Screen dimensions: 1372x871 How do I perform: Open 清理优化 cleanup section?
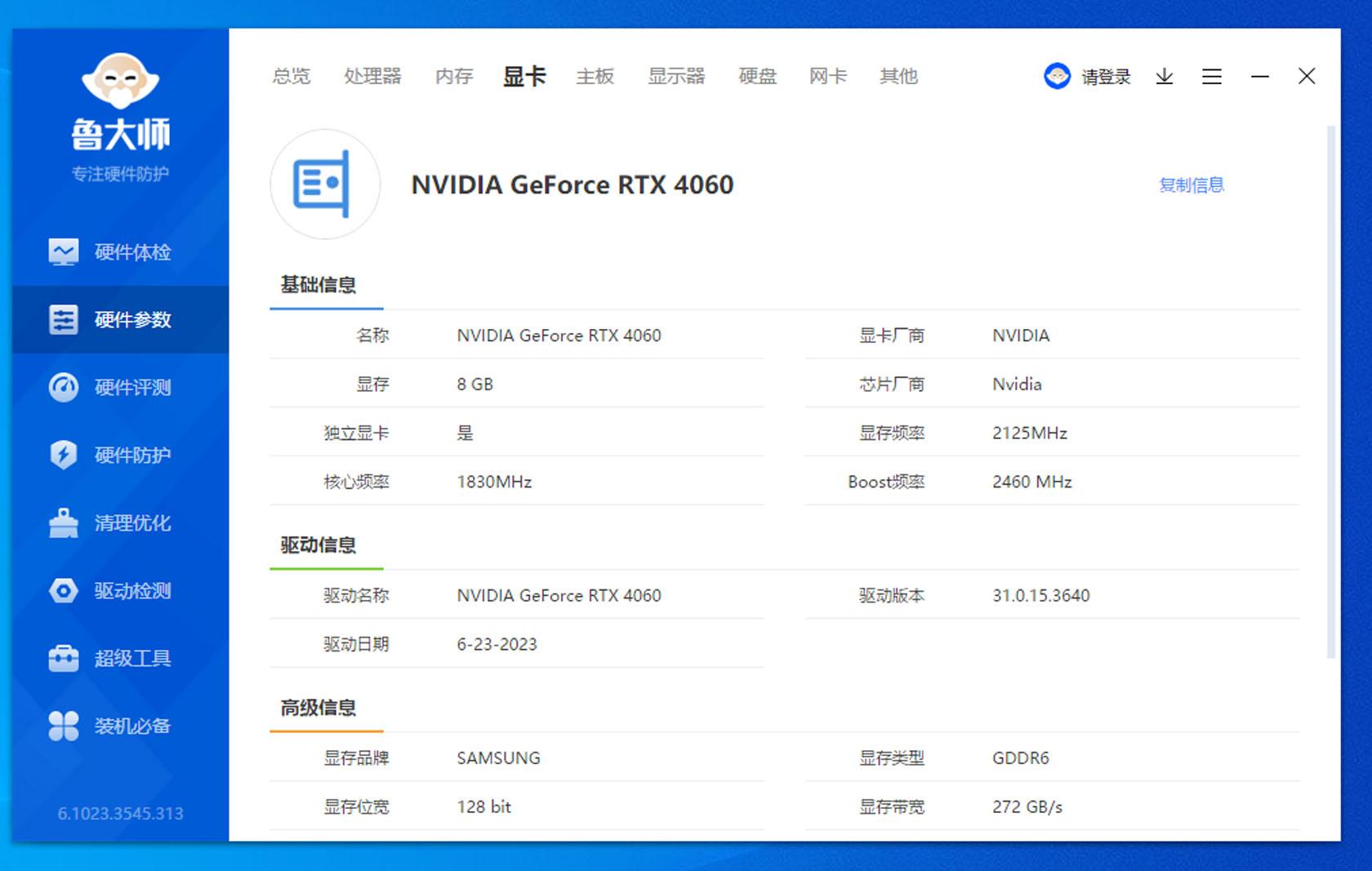coord(120,522)
